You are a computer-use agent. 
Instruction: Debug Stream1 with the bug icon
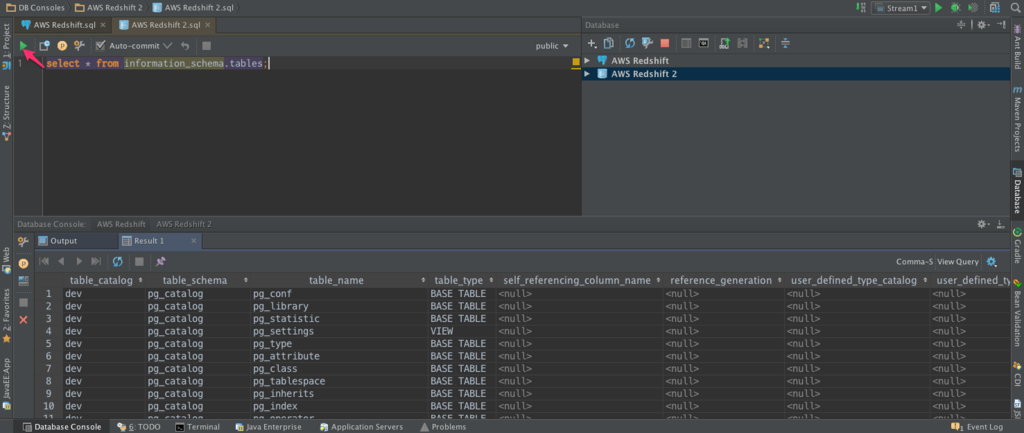(x=955, y=8)
